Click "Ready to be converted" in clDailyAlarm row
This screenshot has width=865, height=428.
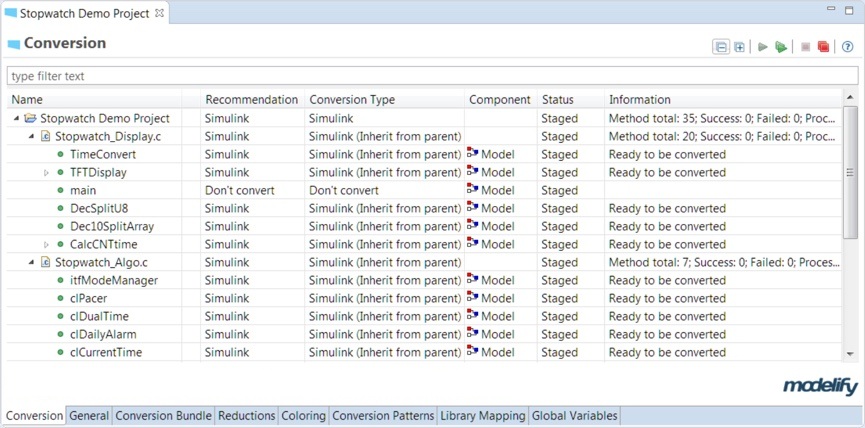click(667, 334)
